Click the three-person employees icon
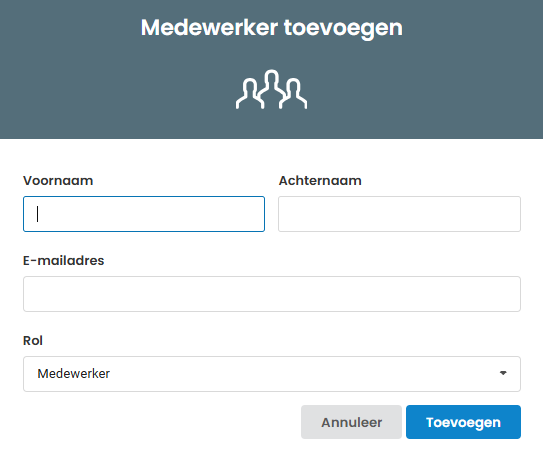This screenshot has height=460, width=543. (x=272, y=89)
